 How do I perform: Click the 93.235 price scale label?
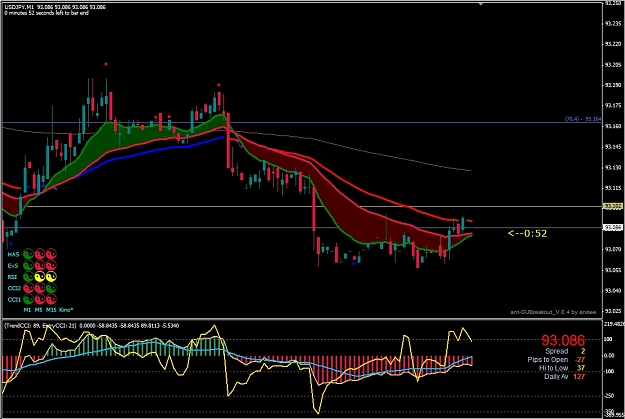click(613, 23)
